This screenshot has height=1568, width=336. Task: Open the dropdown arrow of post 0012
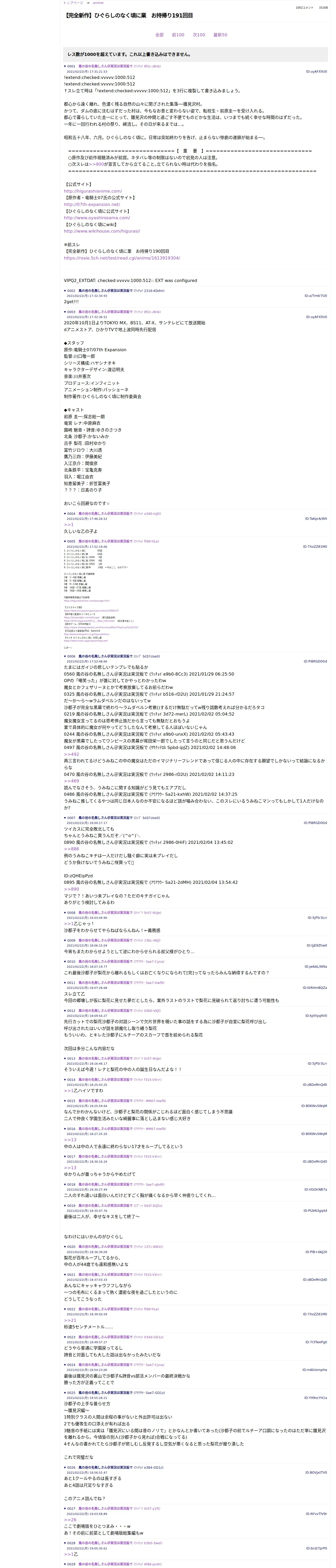click(65, 1011)
